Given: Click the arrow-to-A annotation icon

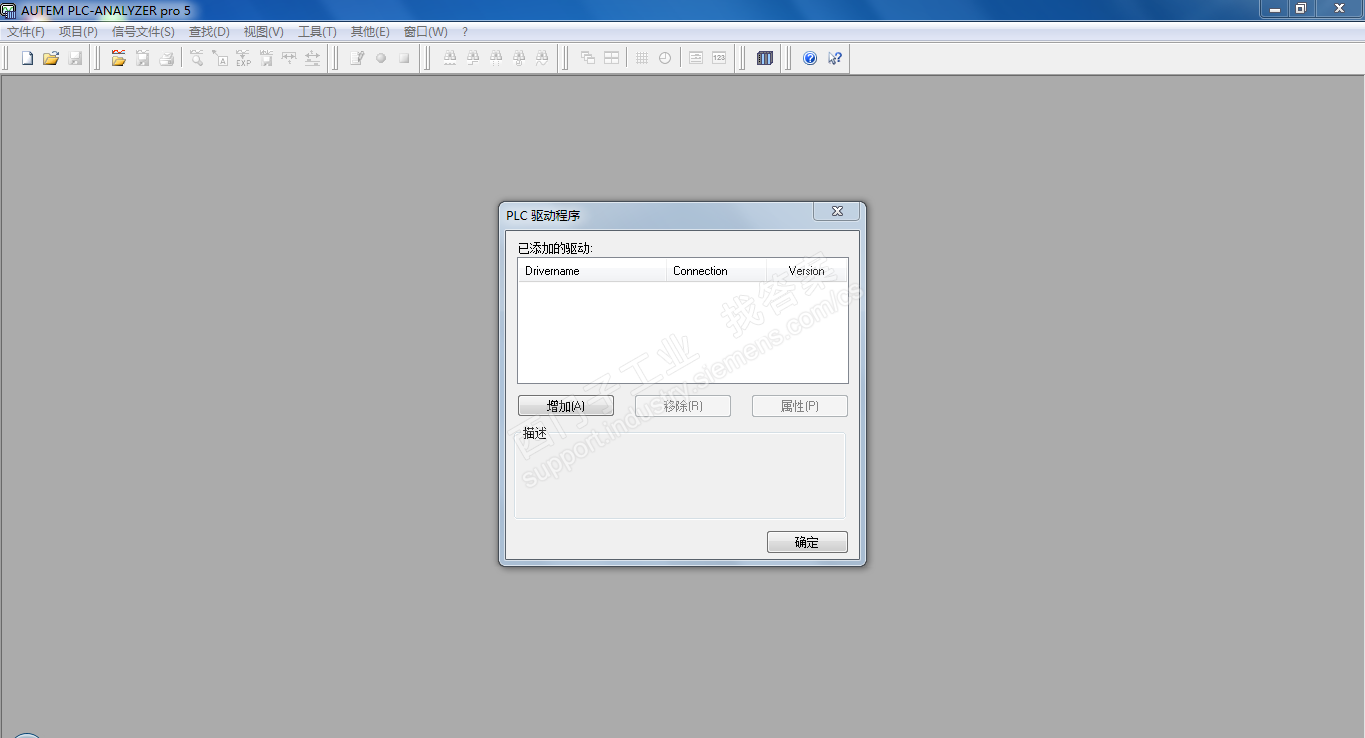Looking at the screenshot, I should 220,58.
